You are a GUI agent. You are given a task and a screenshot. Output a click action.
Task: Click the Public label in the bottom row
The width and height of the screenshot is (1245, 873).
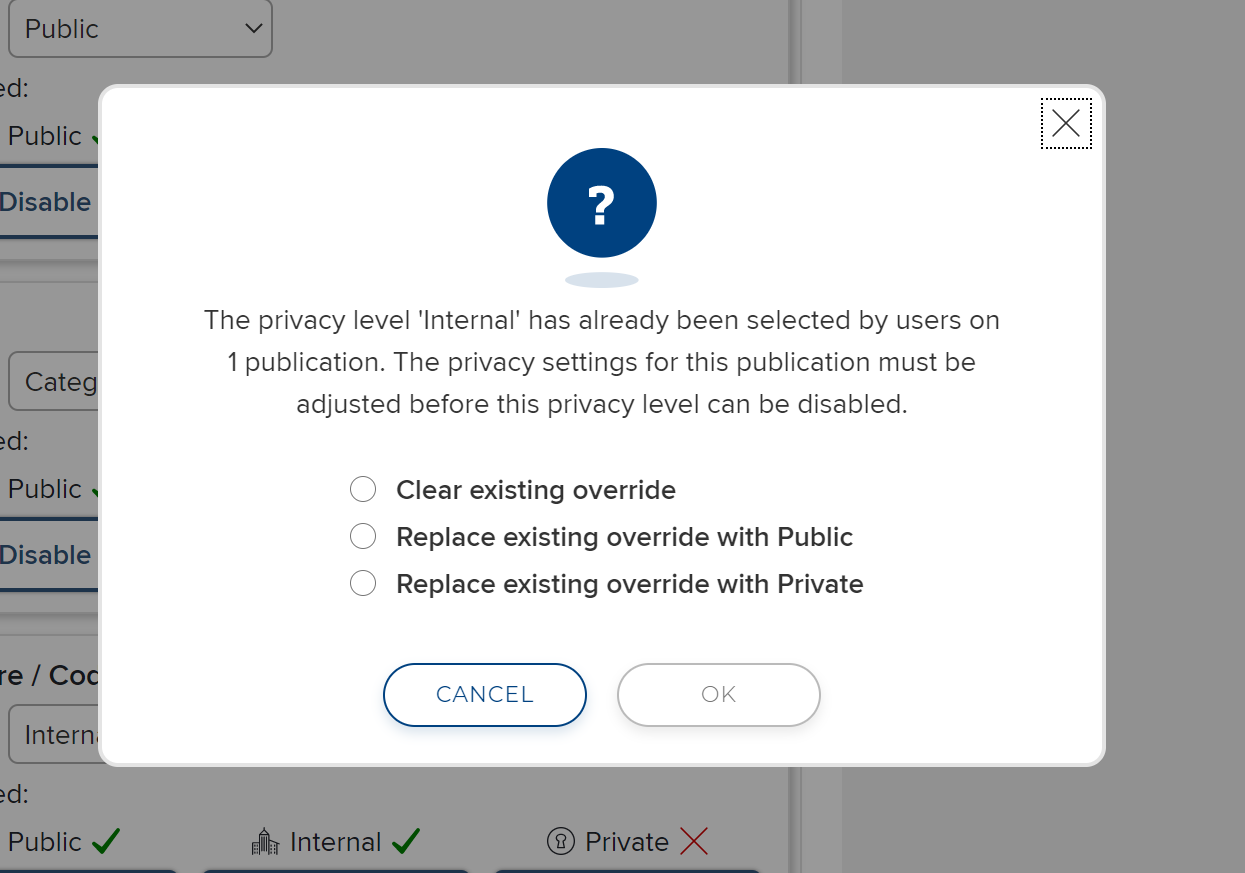click(x=45, y=842)
